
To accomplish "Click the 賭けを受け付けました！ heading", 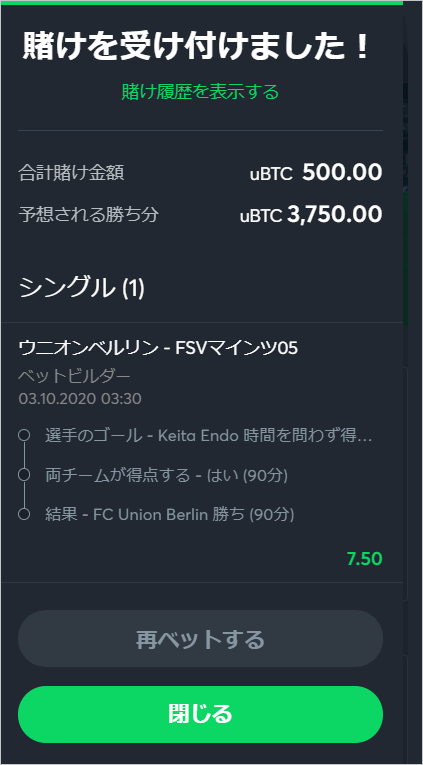I will pos(196,47).
